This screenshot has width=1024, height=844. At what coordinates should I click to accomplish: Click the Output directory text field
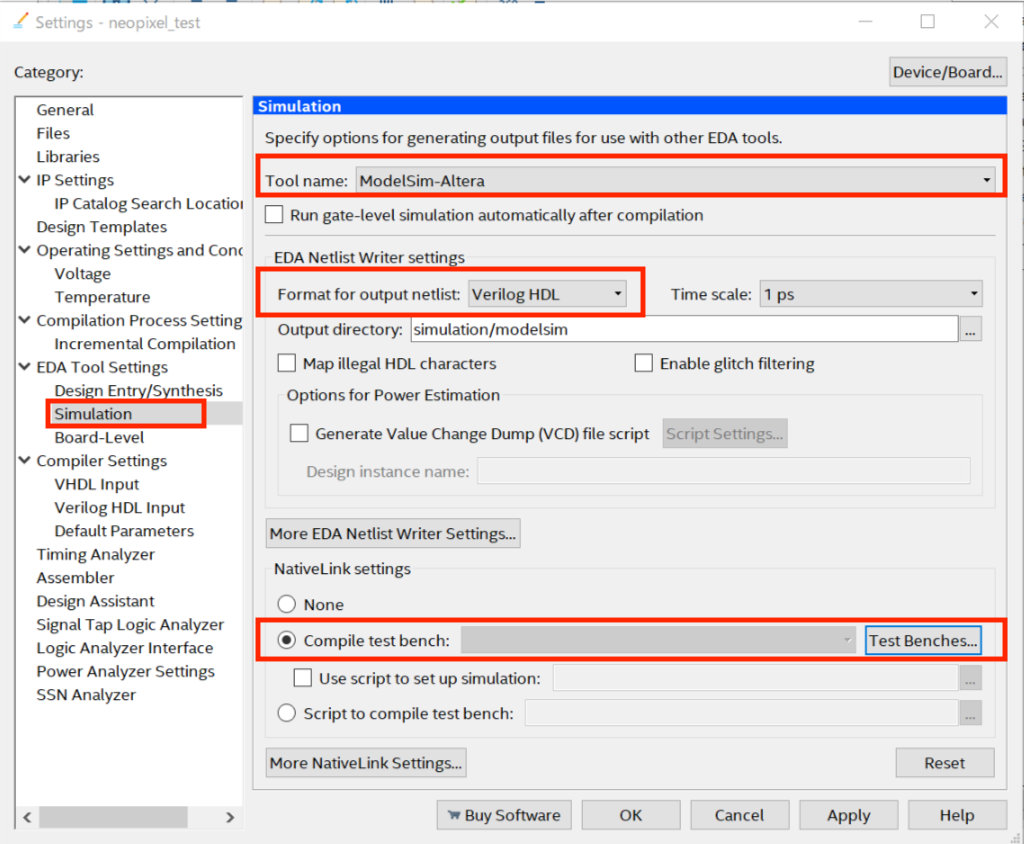tap(683, 329)
